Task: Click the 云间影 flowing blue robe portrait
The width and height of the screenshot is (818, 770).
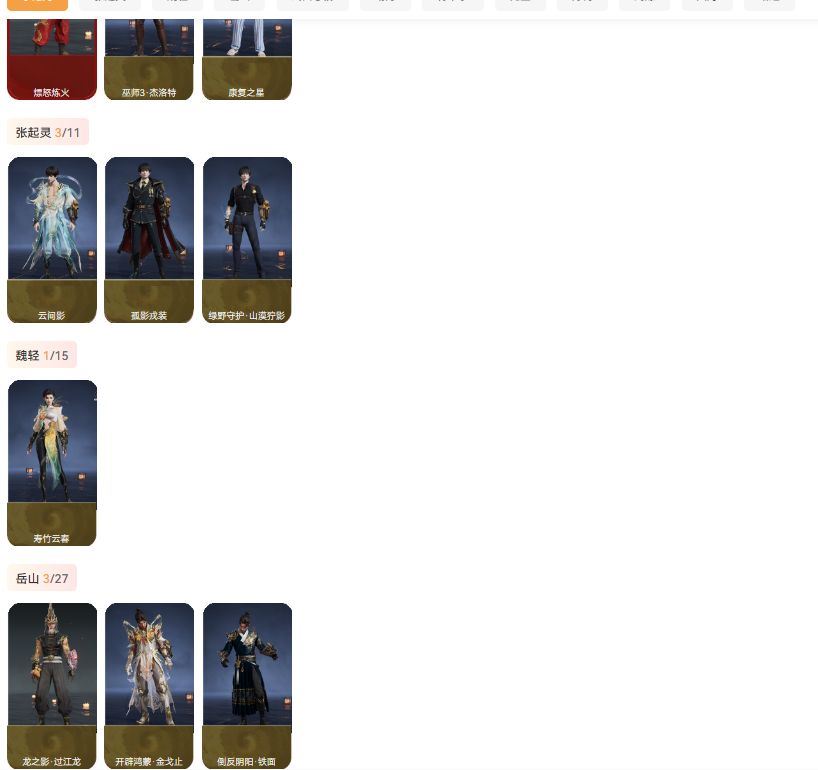Action: [52, 218]
